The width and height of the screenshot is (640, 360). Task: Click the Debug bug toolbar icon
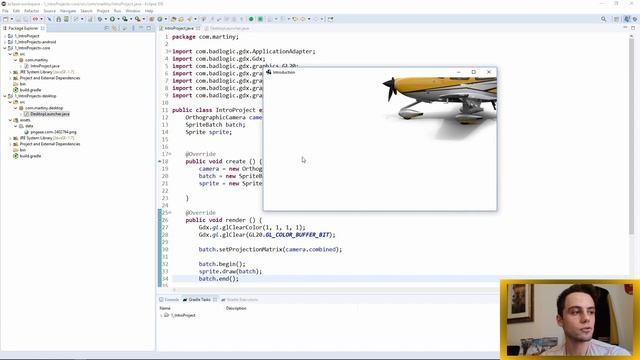[x=100, y=19]
